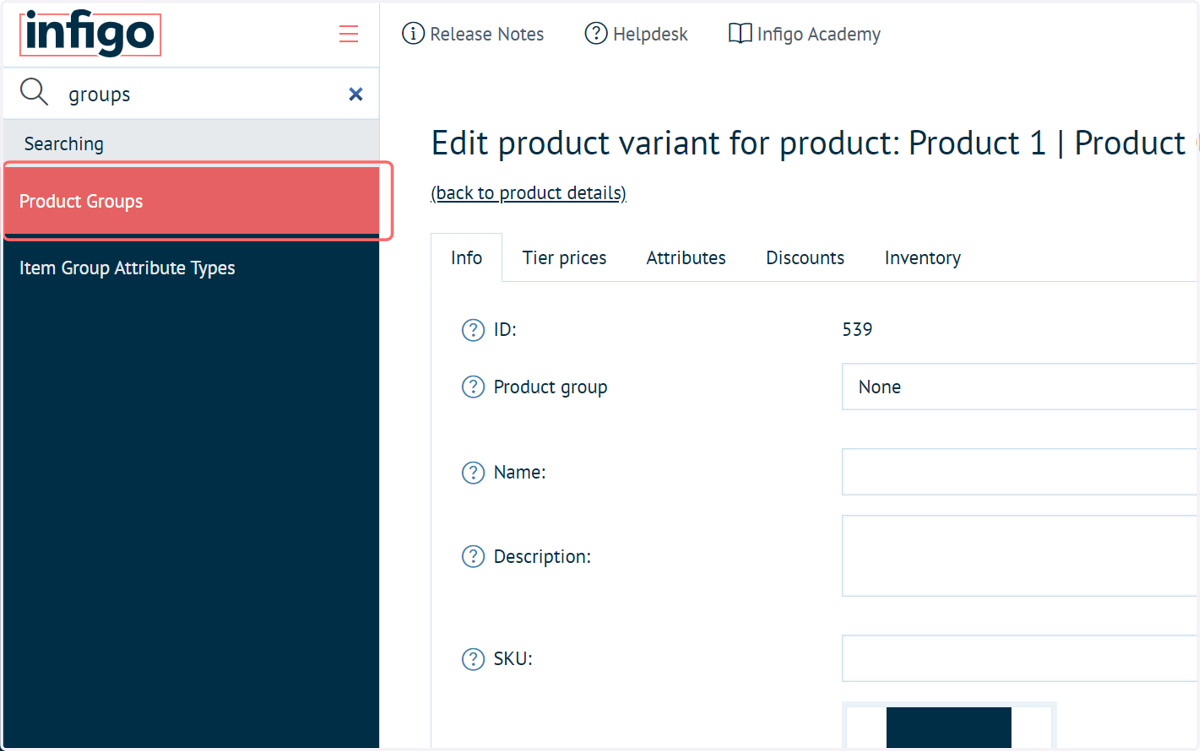Click the Helpdesk question mark icon
The height and width of the screenshot is (751, 1200).
[x=596, y=34]
